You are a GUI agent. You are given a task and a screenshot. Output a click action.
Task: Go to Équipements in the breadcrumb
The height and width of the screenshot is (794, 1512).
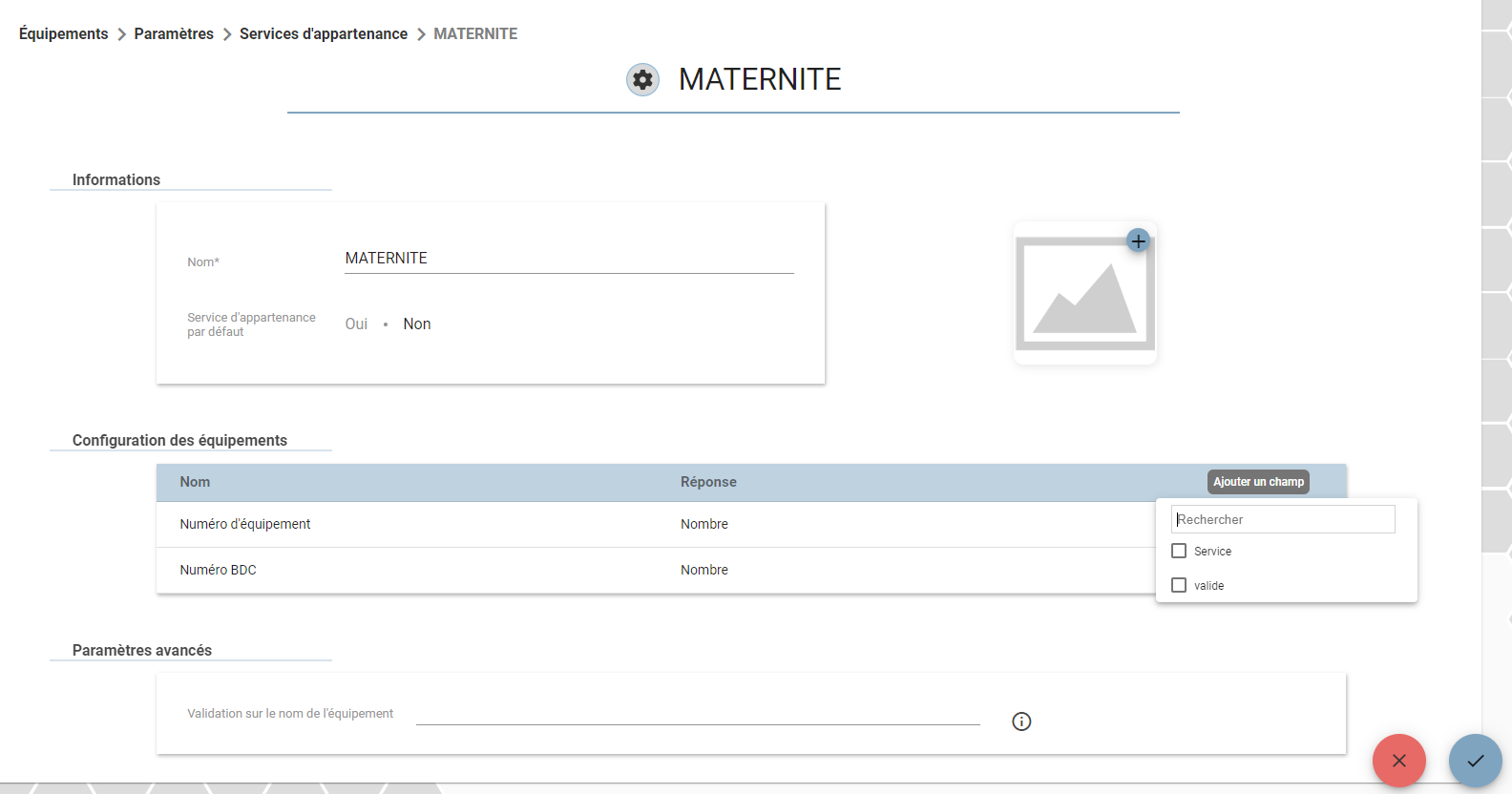point(64,33)
